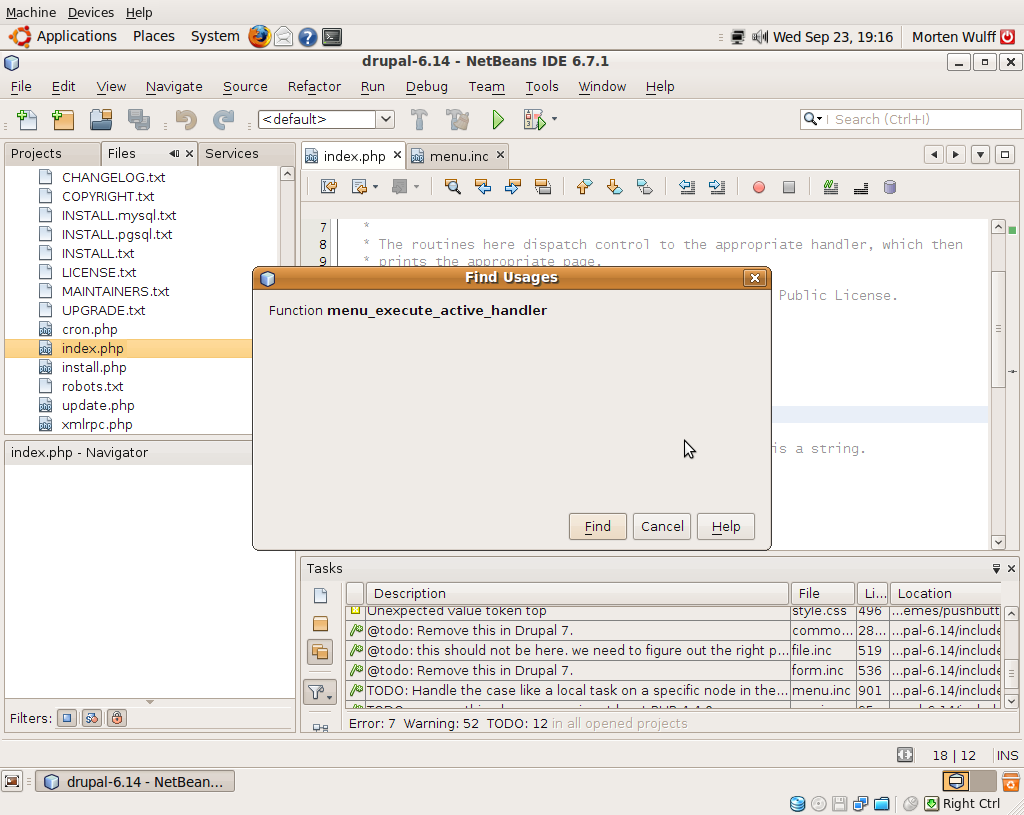
Task: Click the Uncomment lines editor icon
Action: click(861, 187)
